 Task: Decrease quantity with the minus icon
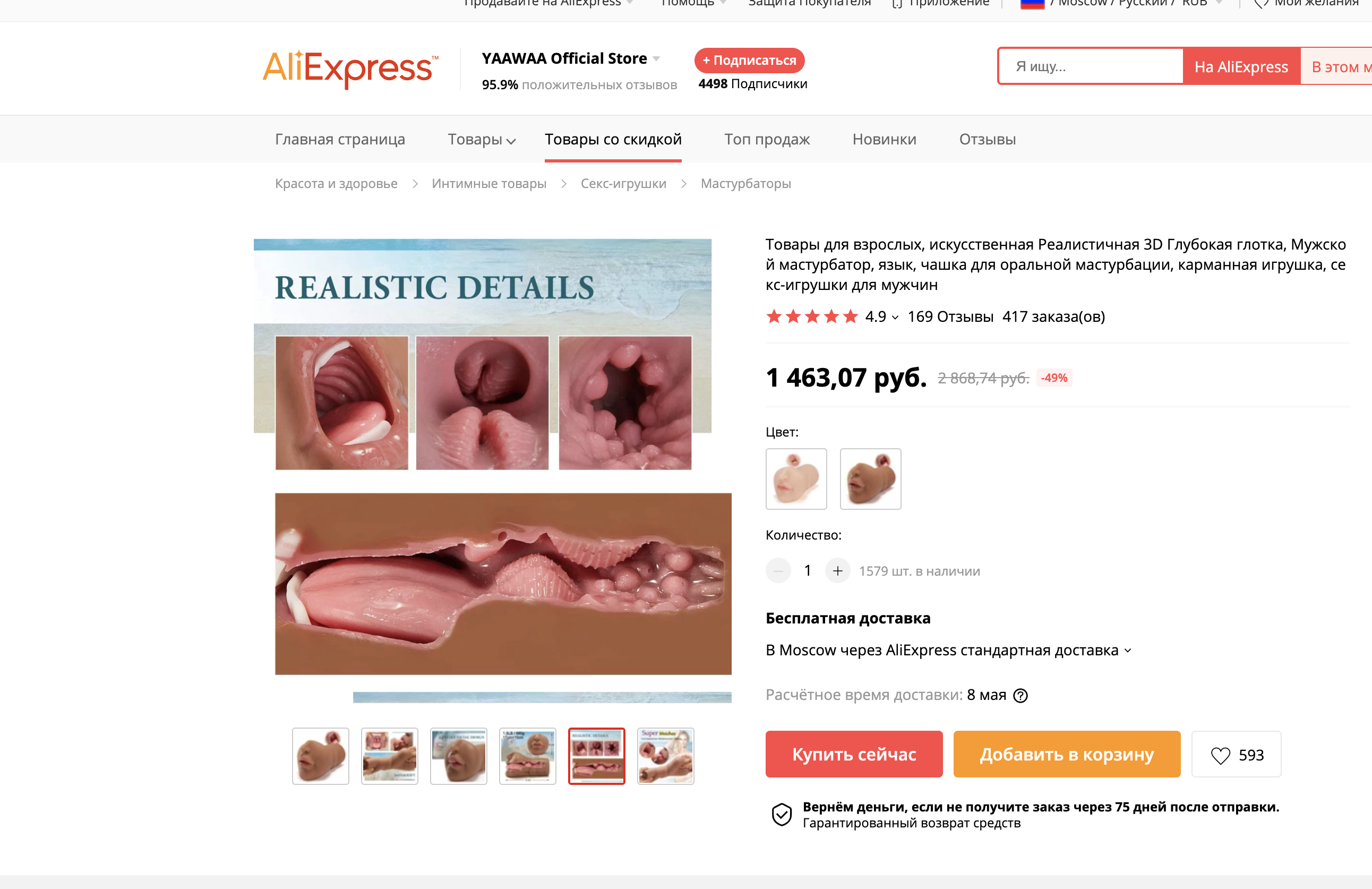click(778, 571)
